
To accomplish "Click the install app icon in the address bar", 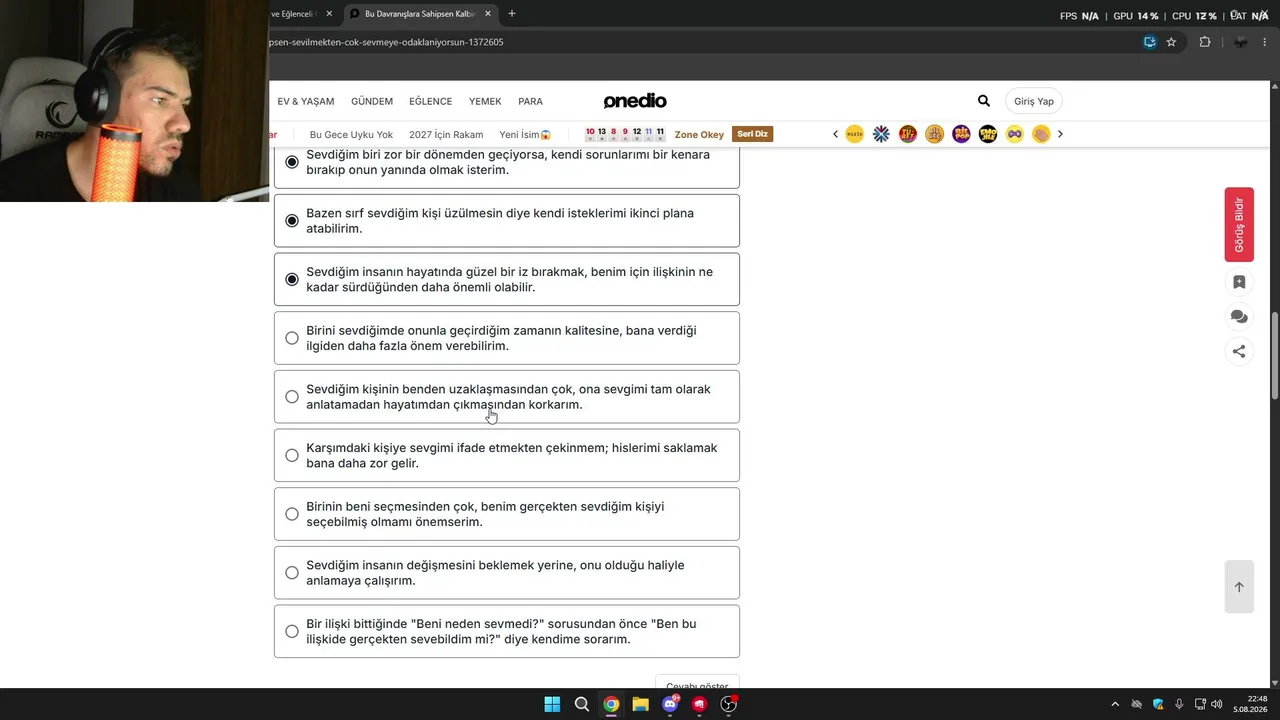I will pyautogui.click(x=1150, y=42).
